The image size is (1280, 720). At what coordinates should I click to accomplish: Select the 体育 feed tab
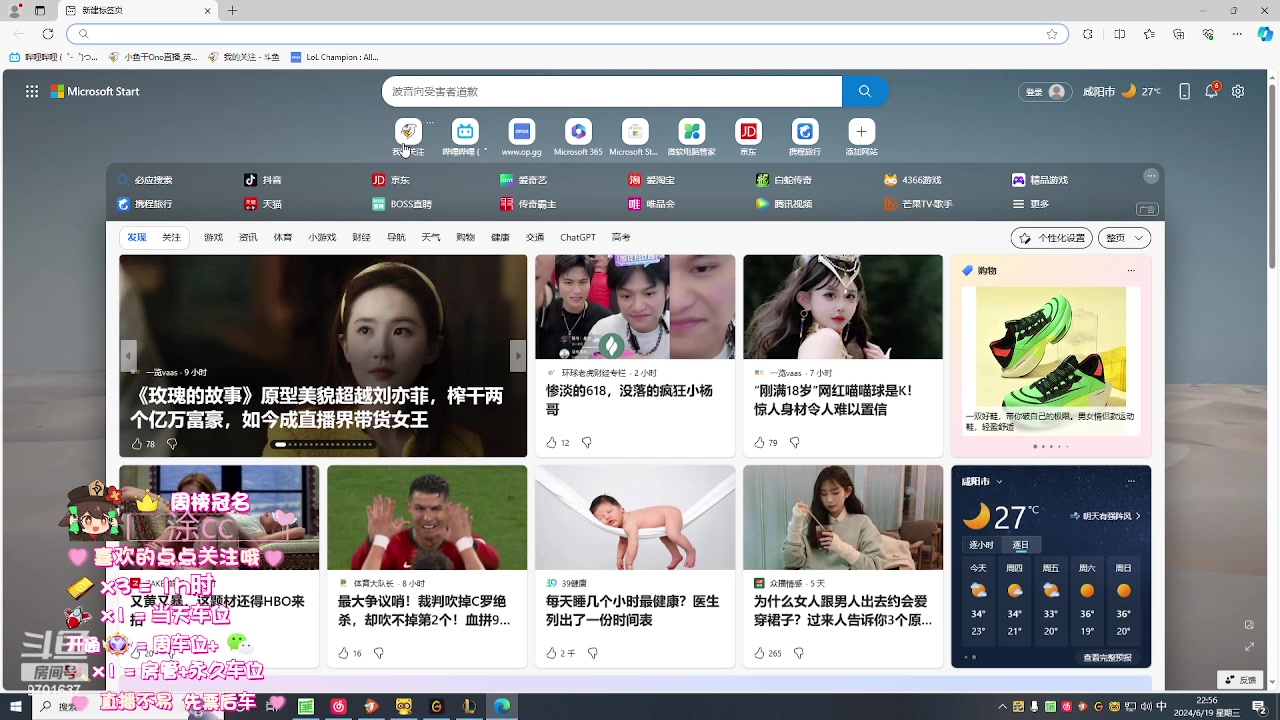[283, 237]
